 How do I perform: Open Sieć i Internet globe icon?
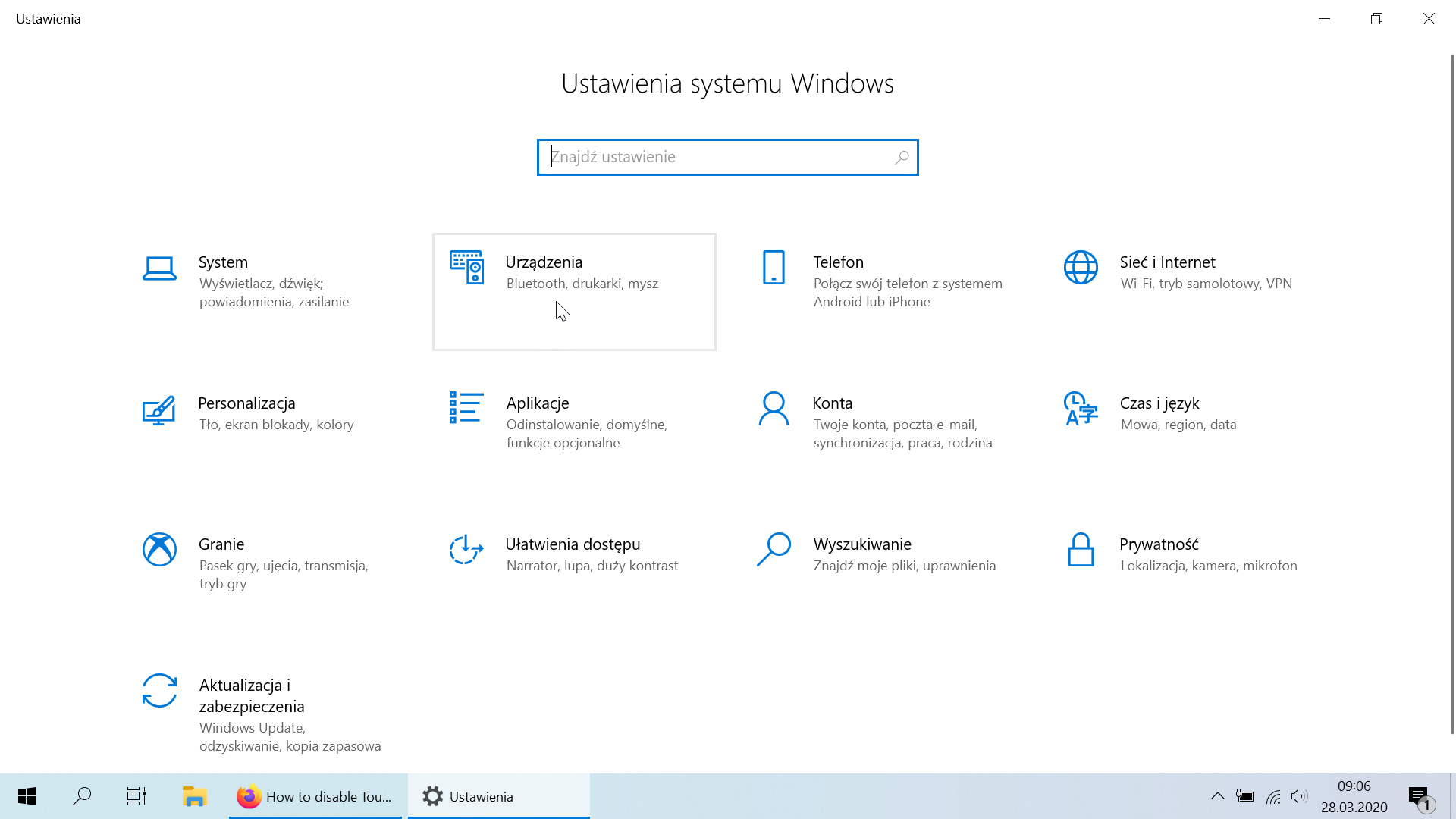click(x=1081, y=268)
